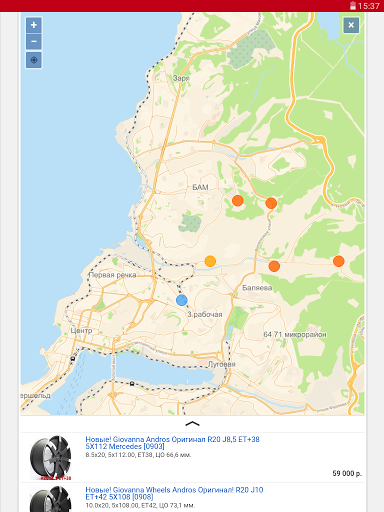Viewport: 384px width, 512px height.
Task: Close the map view with X button
Action: pos(351,25)
